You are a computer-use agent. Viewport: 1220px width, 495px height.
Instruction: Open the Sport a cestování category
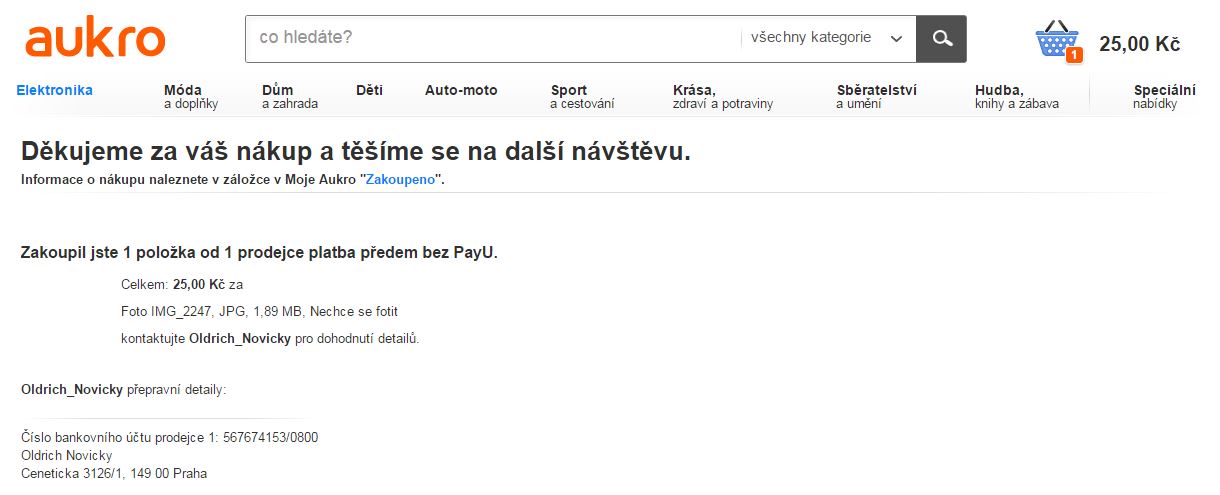point(582,96)
